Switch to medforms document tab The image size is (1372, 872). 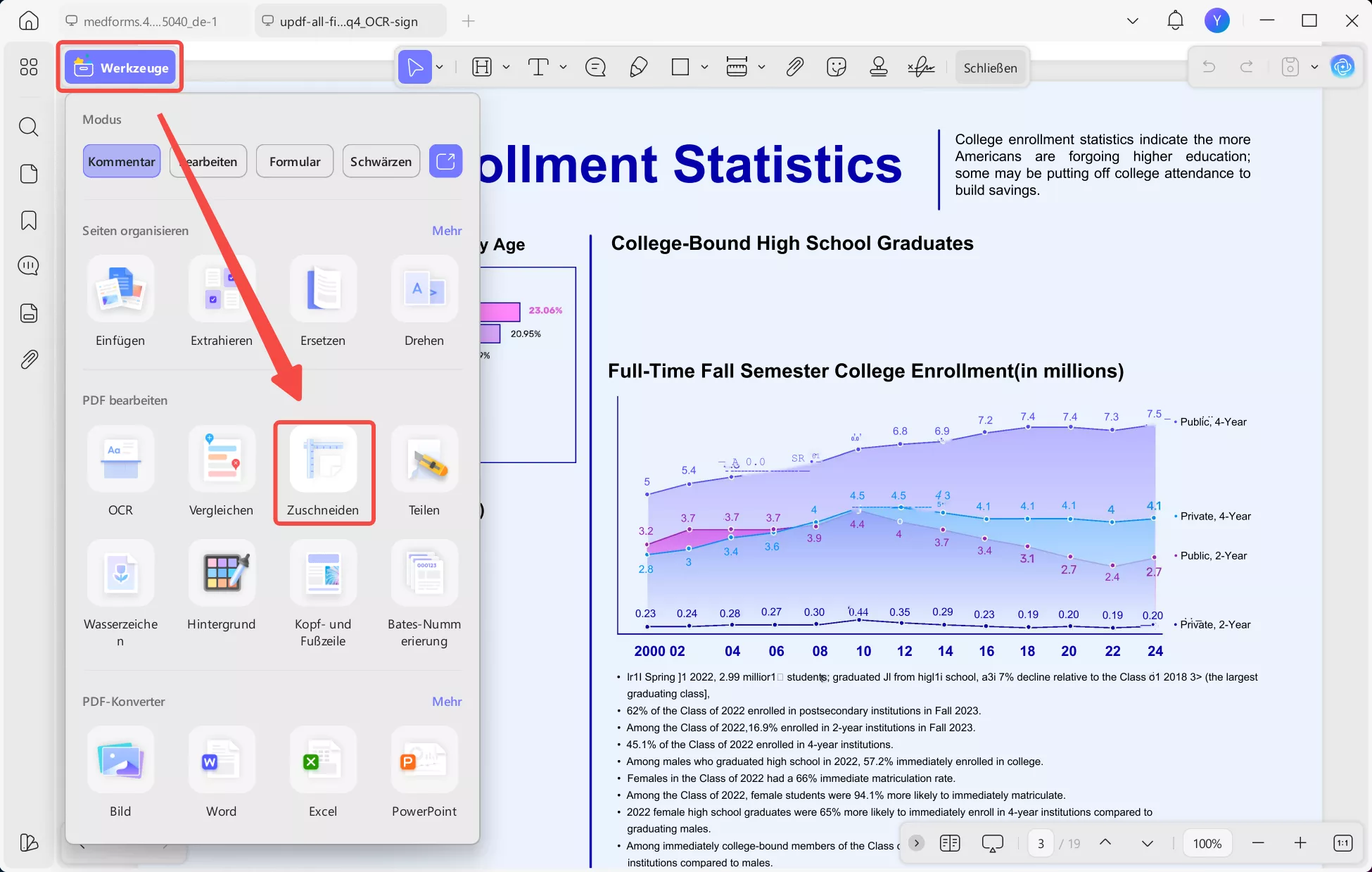[x=150, y=21]
